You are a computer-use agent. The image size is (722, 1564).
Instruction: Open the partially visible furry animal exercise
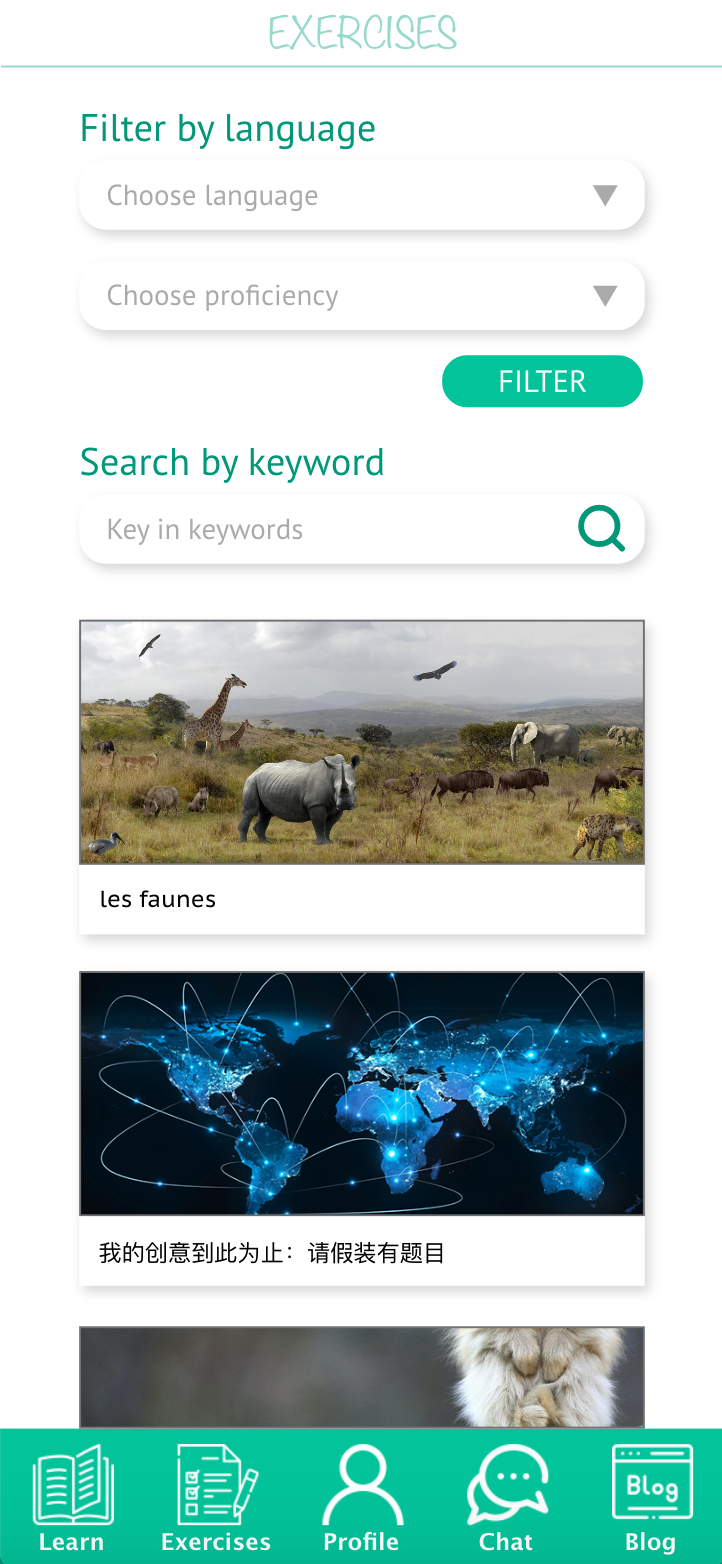362,1377
